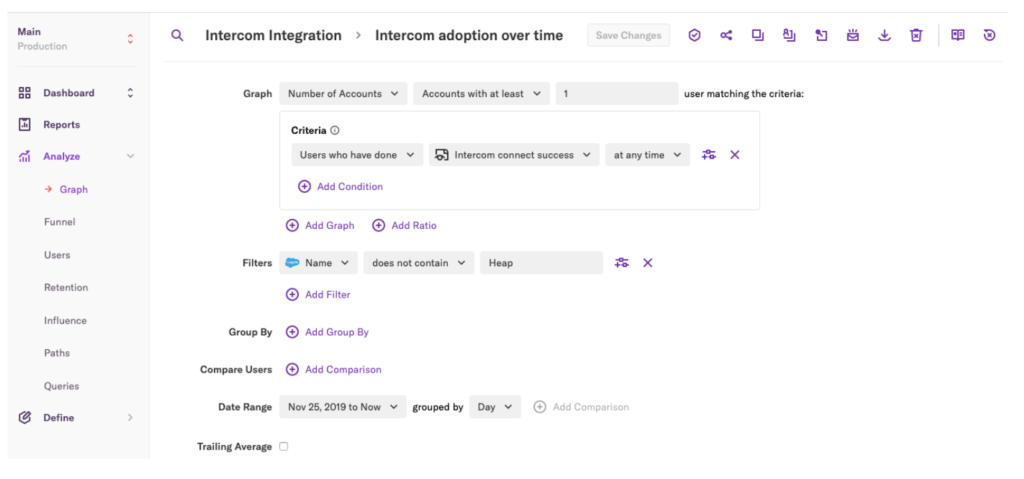Click the Add Group By button
The width and height of the screenshot is (1024, 479).
tap(327, 332)
